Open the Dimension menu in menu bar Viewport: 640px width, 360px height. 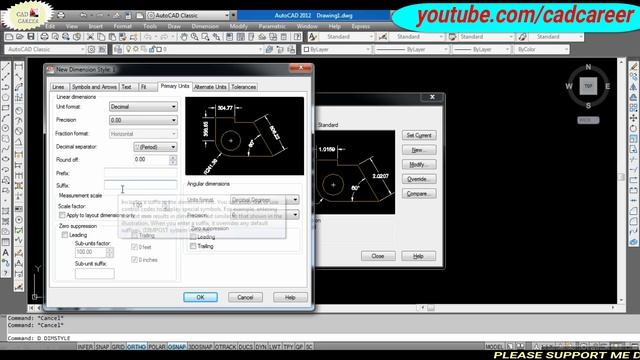click(x=205, y=26)
